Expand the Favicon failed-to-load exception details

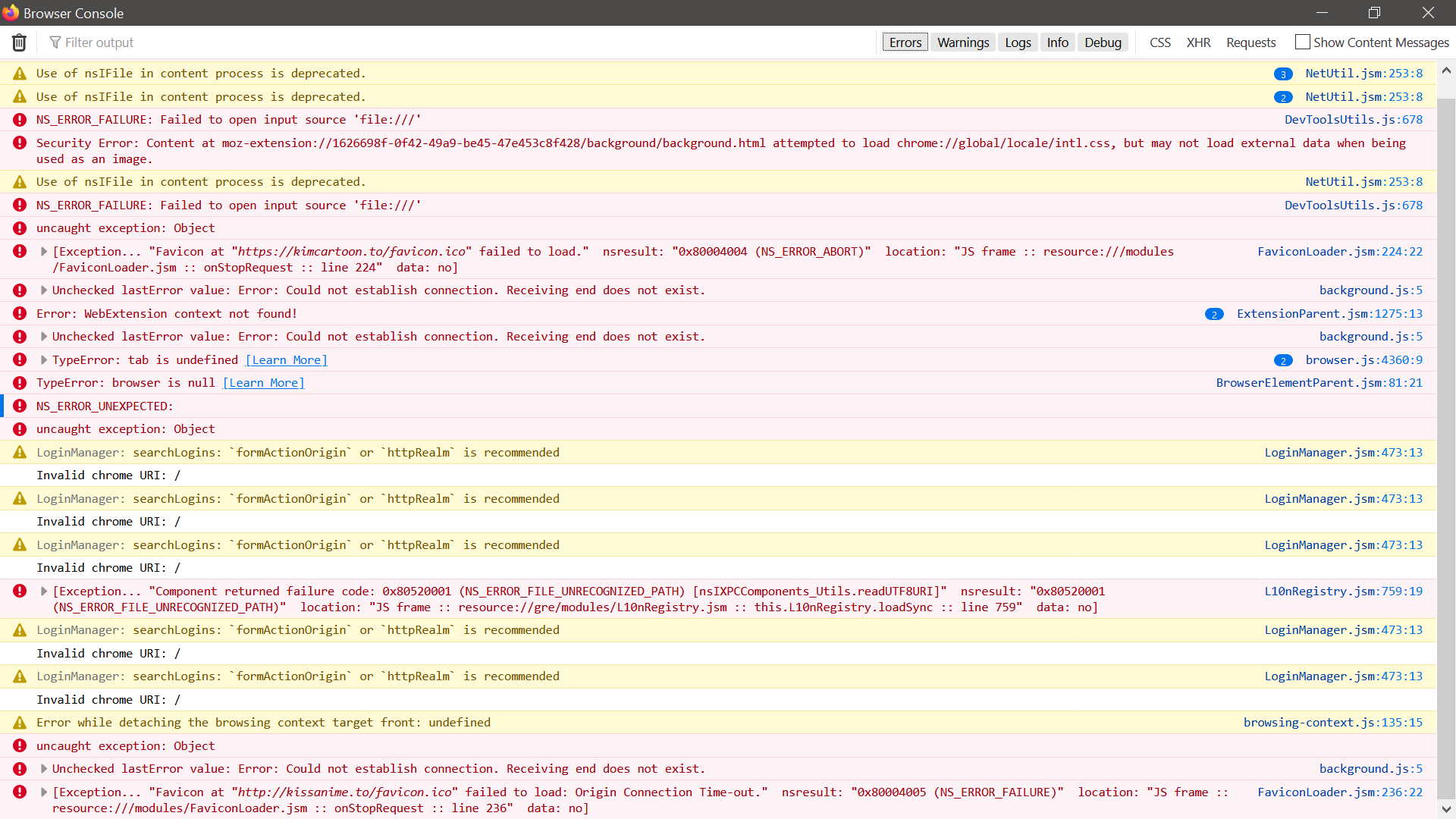pyautogui.click(x=43, y=251)
